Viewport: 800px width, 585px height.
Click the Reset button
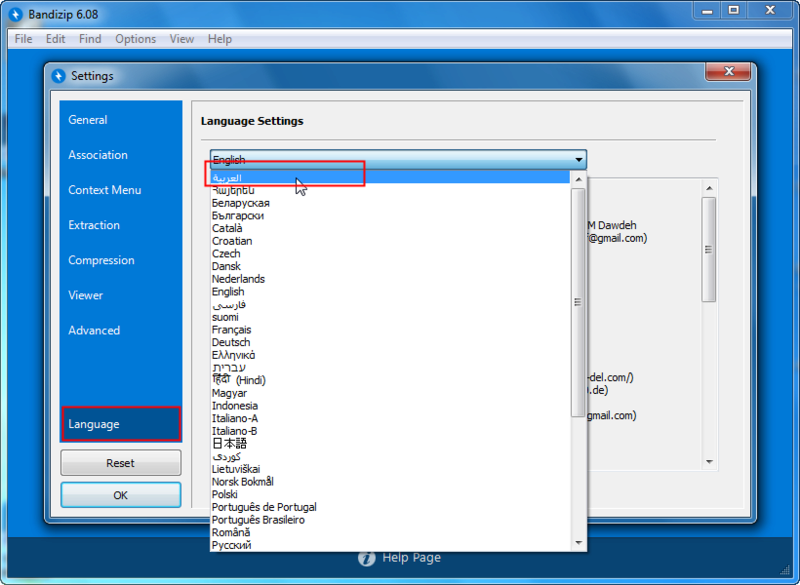(x=121, y=463)
